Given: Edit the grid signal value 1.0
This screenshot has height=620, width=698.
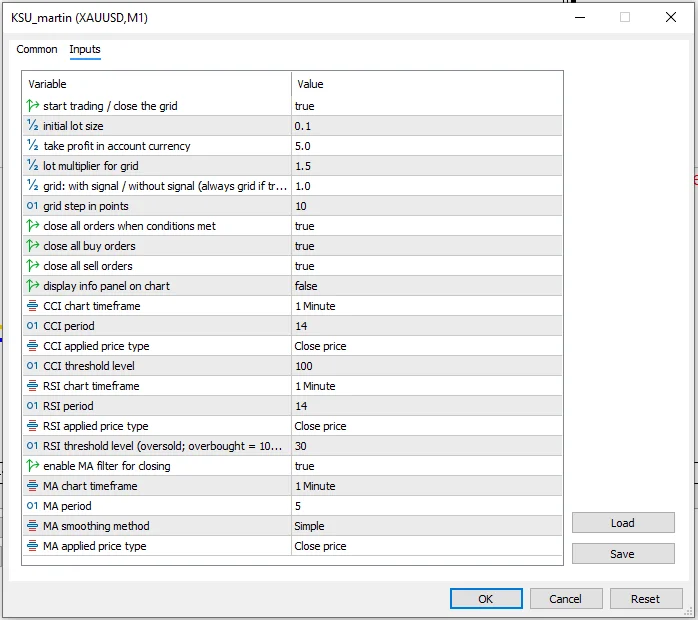Looking at the screenshot, I should pyautogui.click(x=426, y=186).
